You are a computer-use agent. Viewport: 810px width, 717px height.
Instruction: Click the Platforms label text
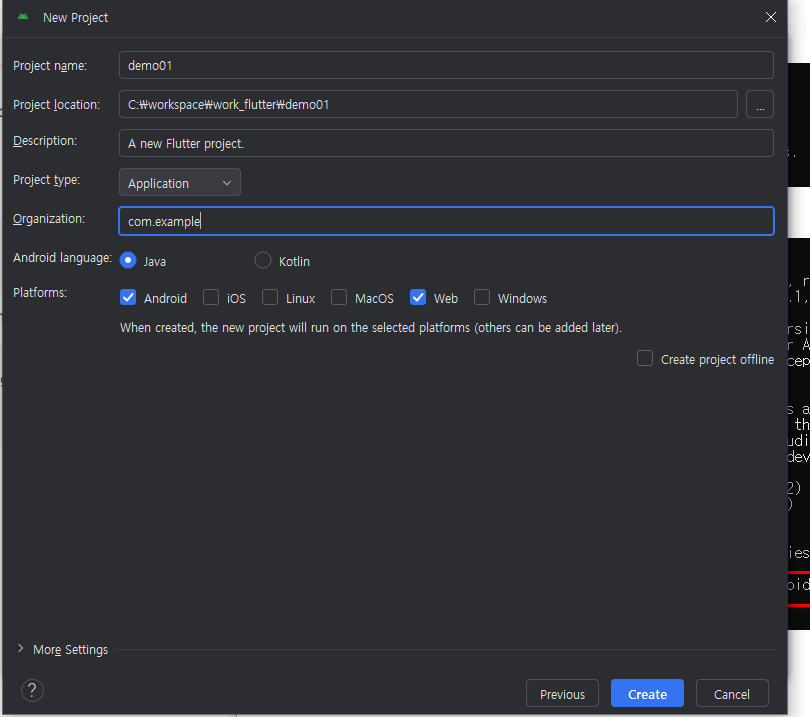pos(40,293)
